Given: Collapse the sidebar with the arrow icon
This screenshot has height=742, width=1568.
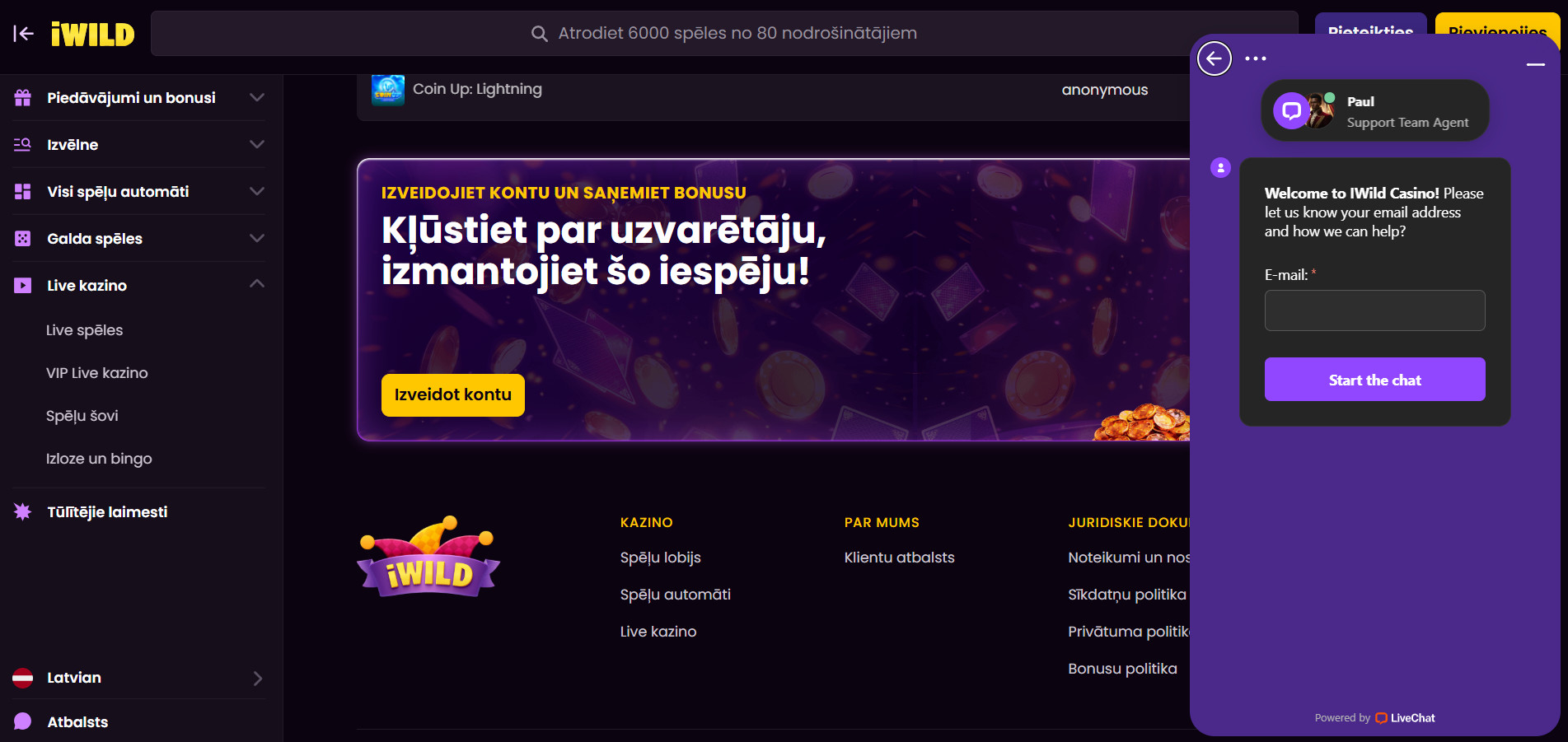Looking at the screenshot, I should 23,34.
